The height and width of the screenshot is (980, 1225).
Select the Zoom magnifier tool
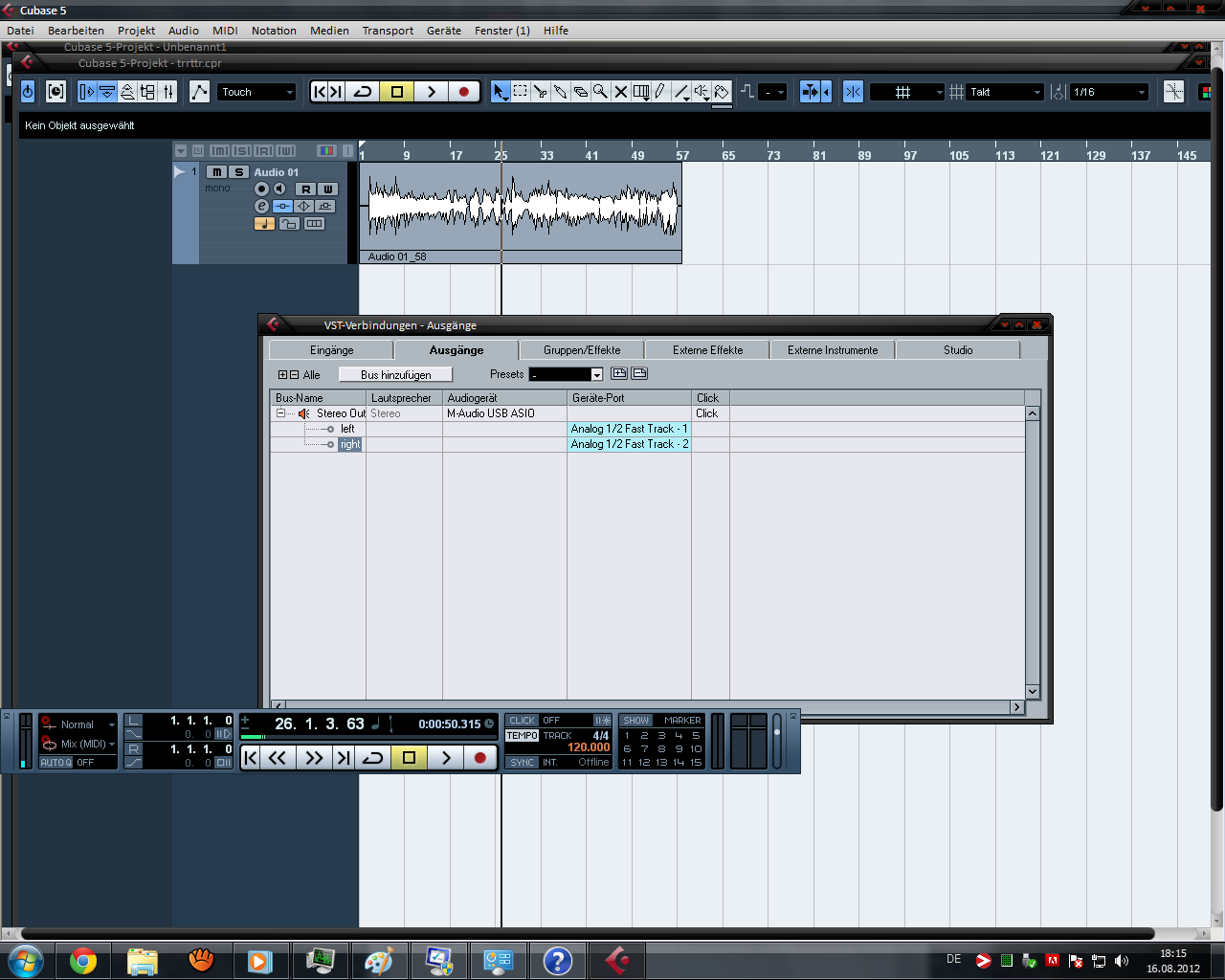click(600, 91)
